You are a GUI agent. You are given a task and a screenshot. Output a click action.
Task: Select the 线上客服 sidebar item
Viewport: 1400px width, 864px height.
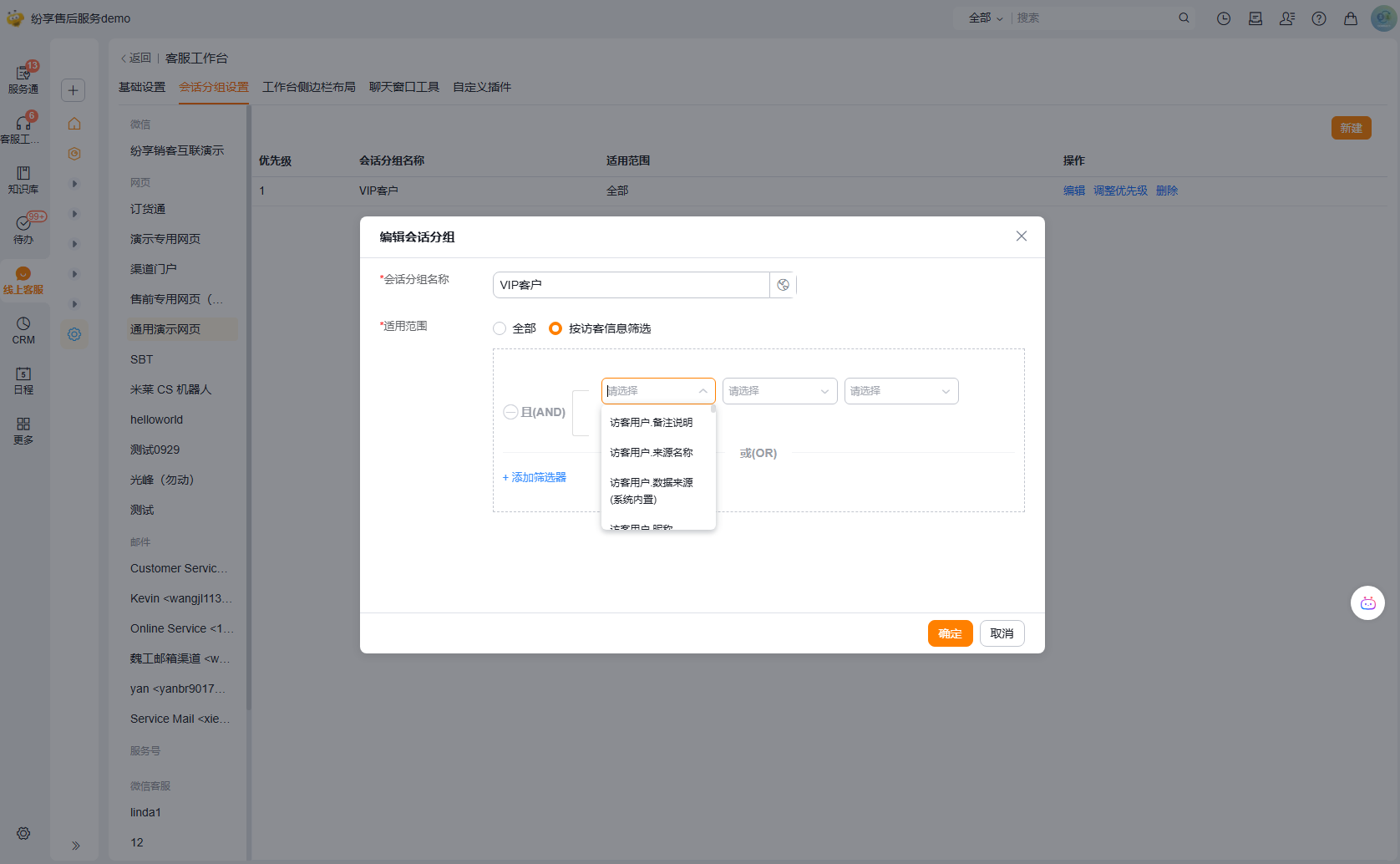click(x=23, y=280)
